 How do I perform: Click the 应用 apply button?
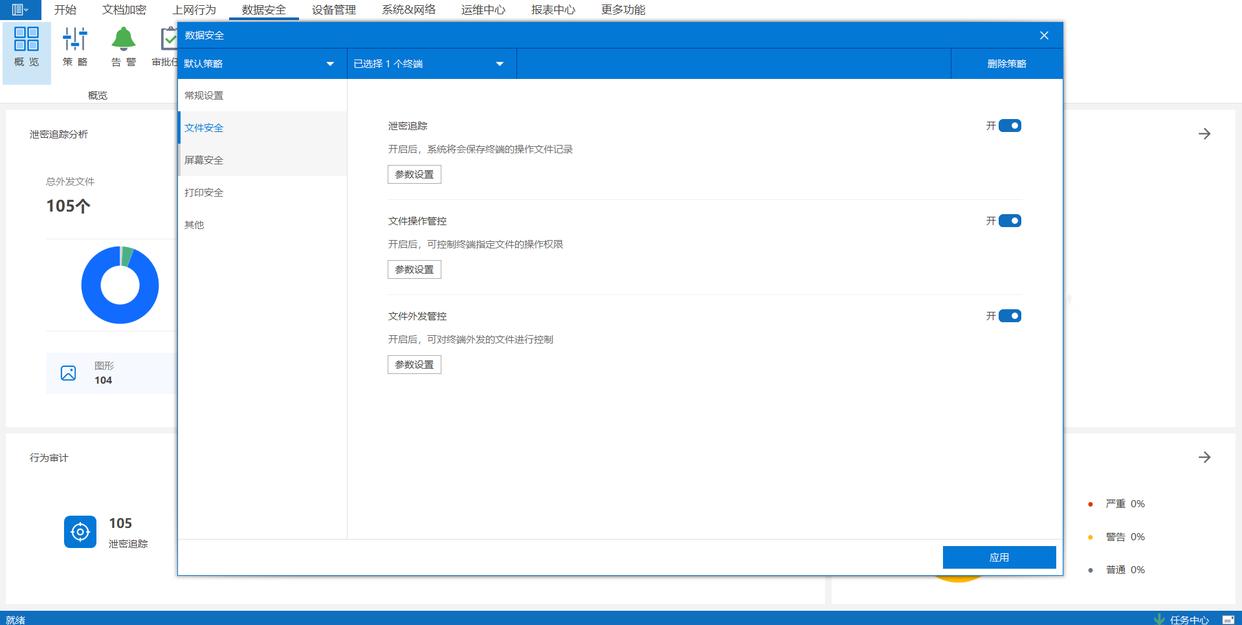tap(999, 558)
